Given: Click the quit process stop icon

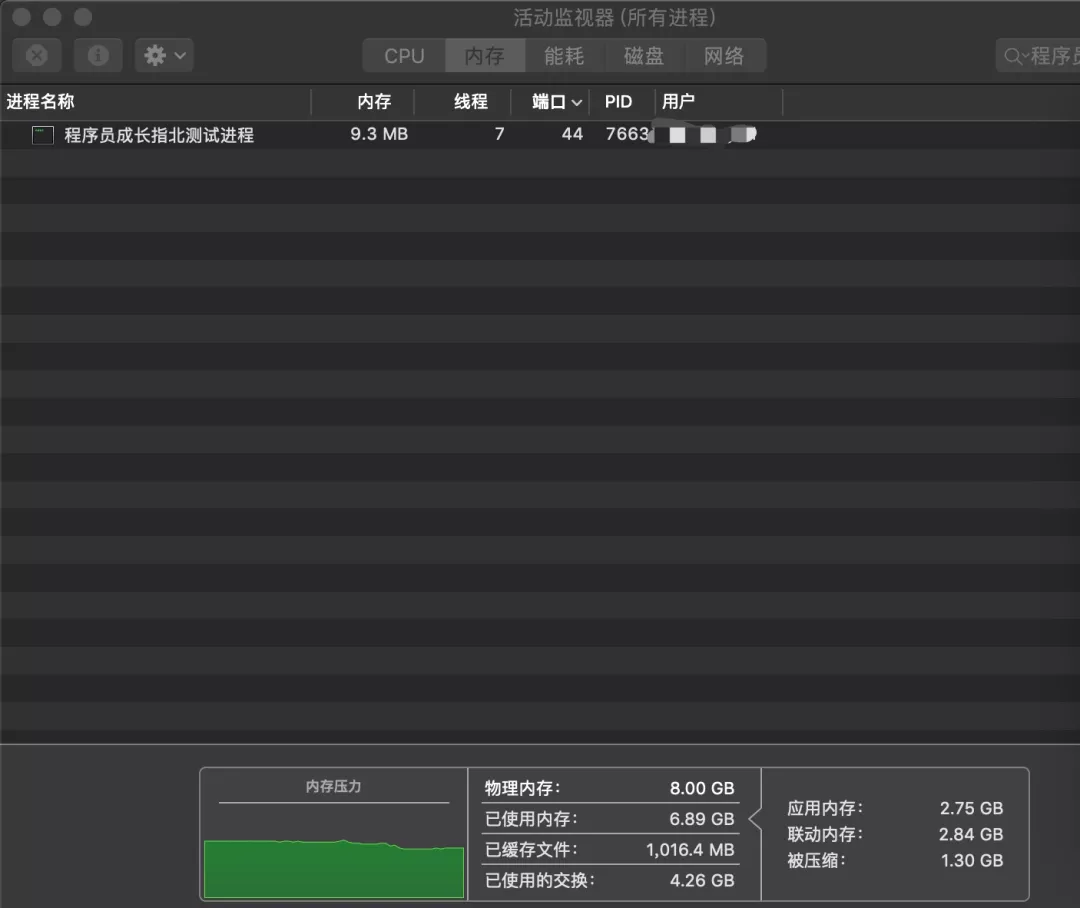Looking at the screenshot, I should pos(37,56).
